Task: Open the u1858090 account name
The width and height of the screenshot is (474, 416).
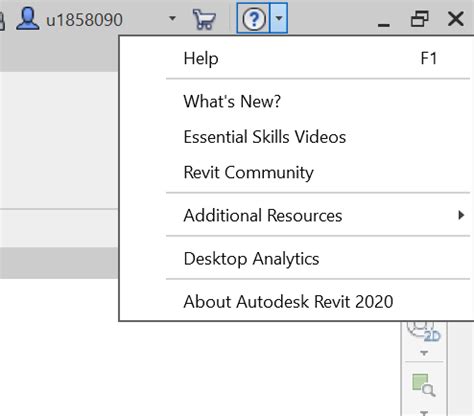Action: tap(84, 20)
